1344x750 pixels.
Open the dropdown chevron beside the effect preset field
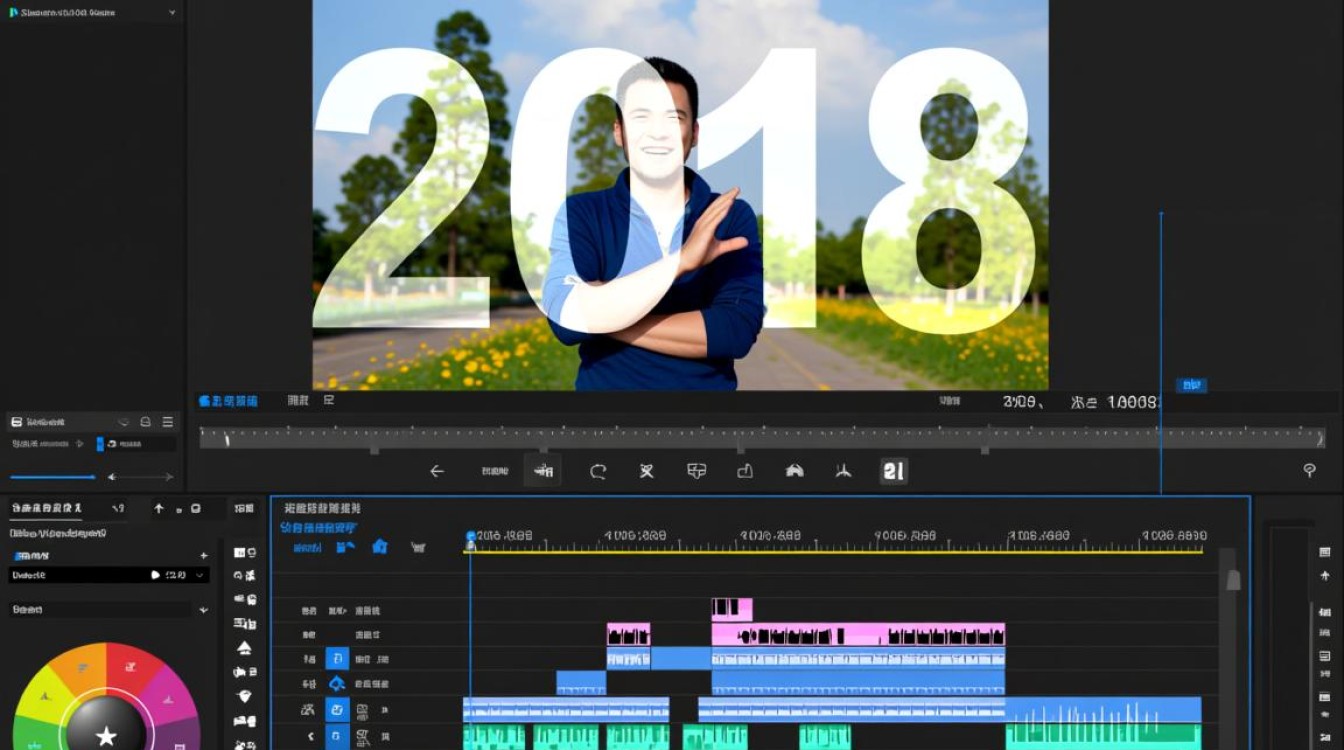200,575
